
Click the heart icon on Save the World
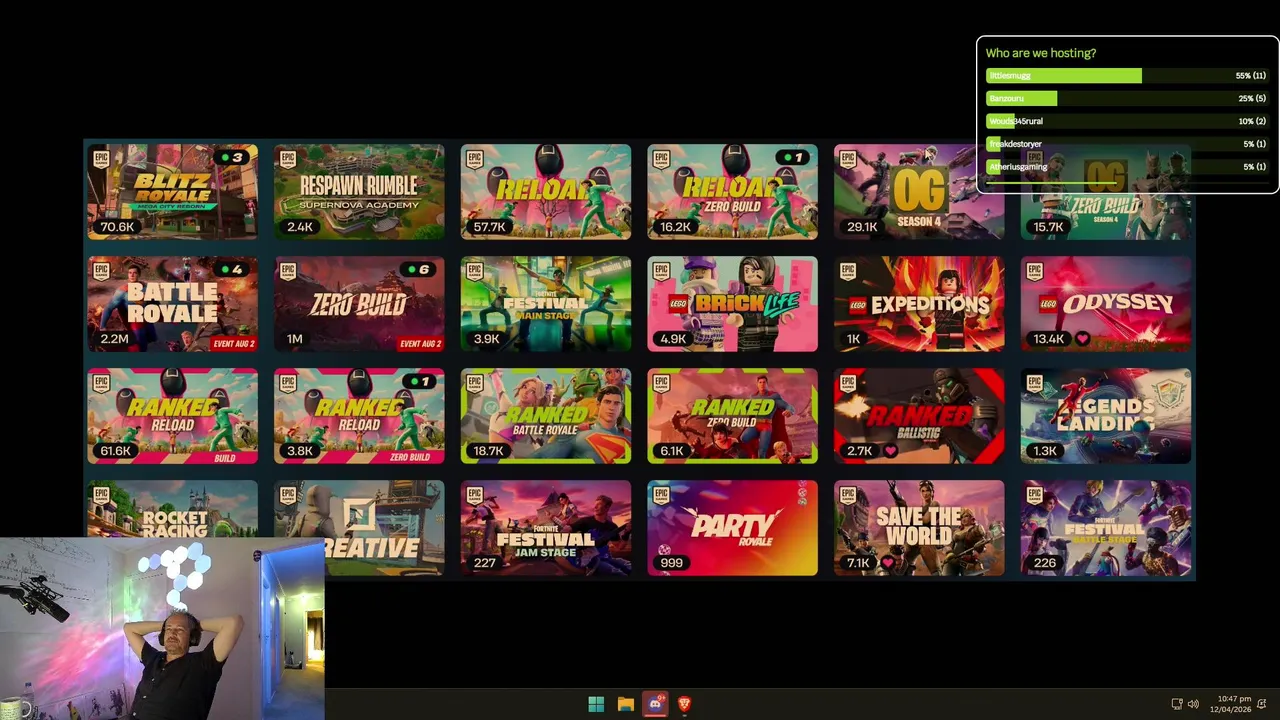coord(887,563)
